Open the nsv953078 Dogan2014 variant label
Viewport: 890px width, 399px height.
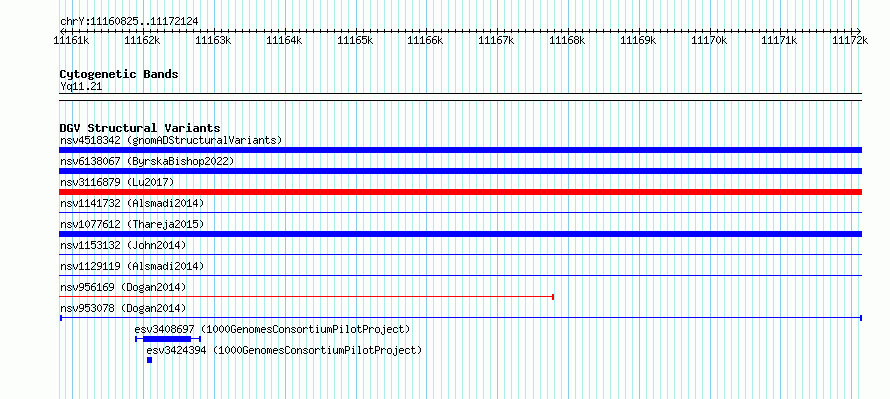point(123,308)
